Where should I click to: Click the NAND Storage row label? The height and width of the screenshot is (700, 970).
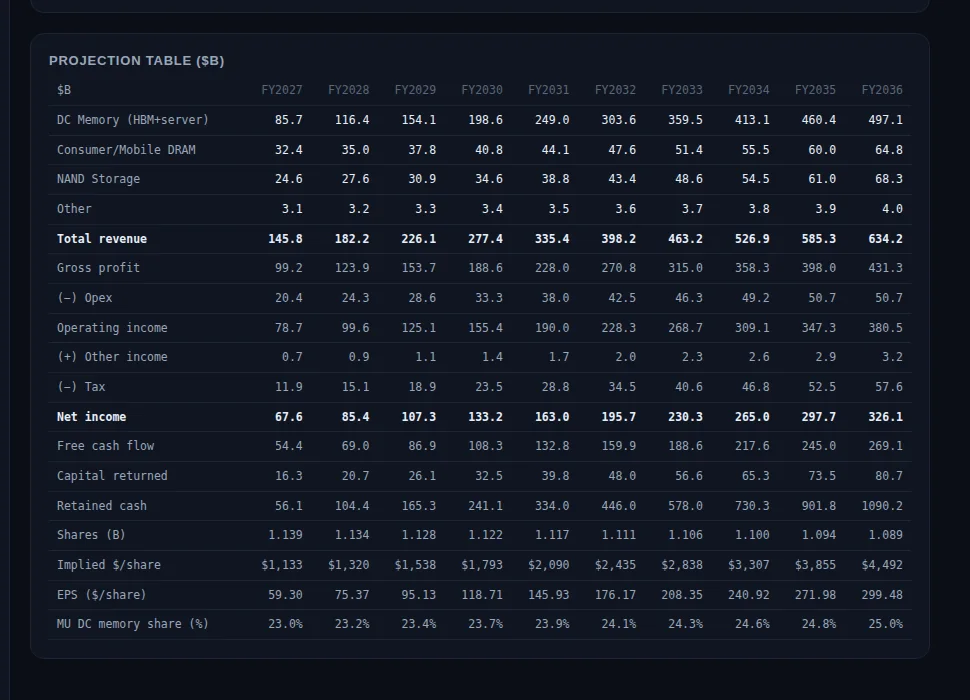point(98,179)
